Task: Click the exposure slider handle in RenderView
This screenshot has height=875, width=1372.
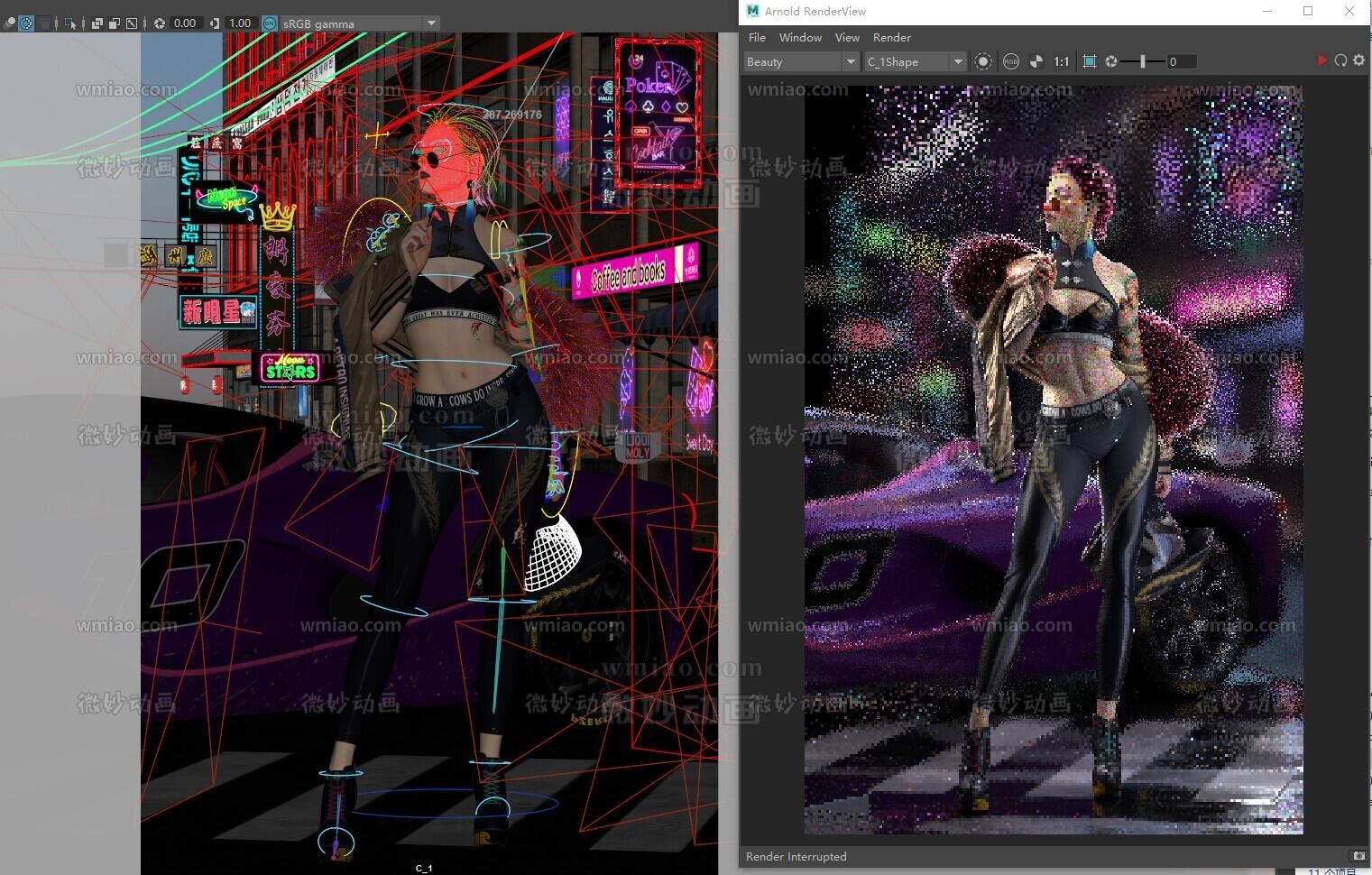Action: 1142,61
